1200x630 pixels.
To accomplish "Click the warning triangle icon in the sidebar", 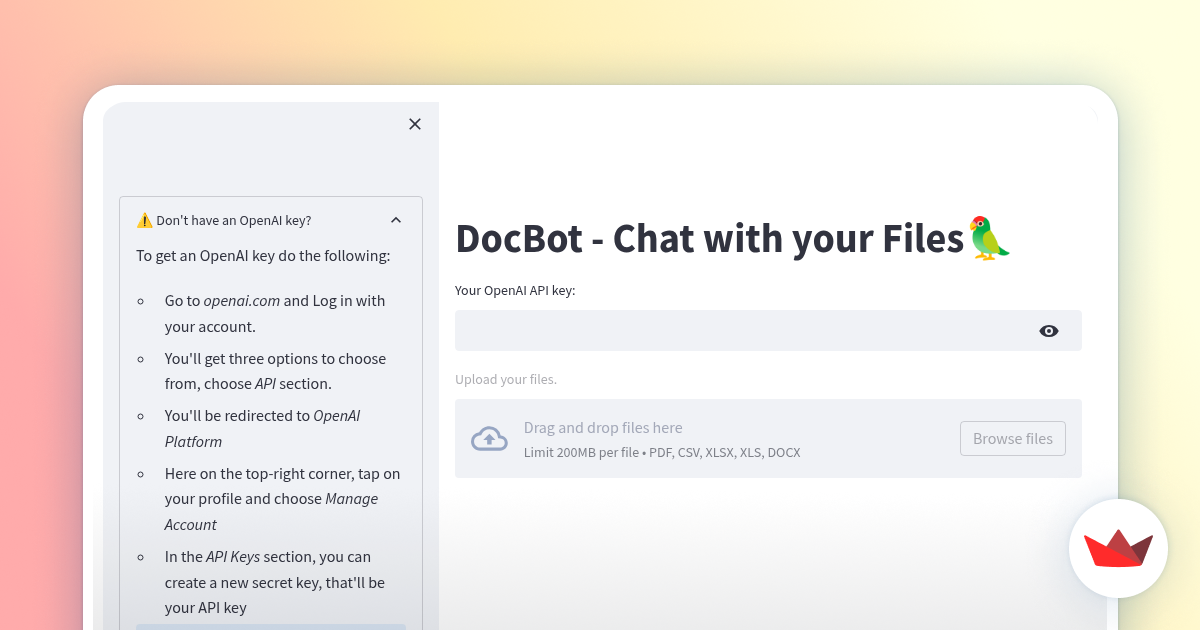I will 143,219.
